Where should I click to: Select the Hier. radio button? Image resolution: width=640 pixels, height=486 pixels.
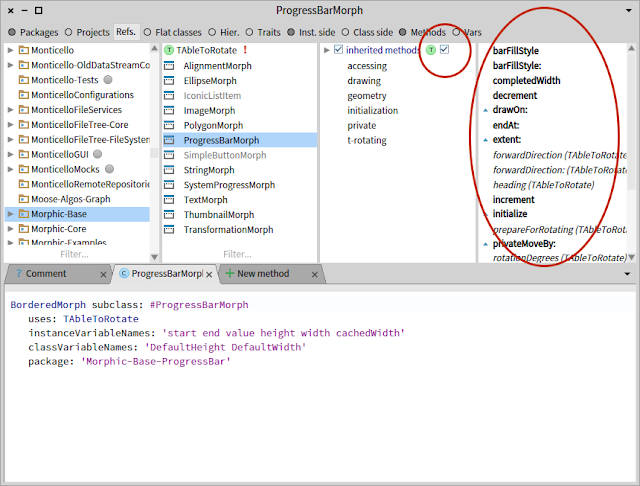(x=212, y=32)
